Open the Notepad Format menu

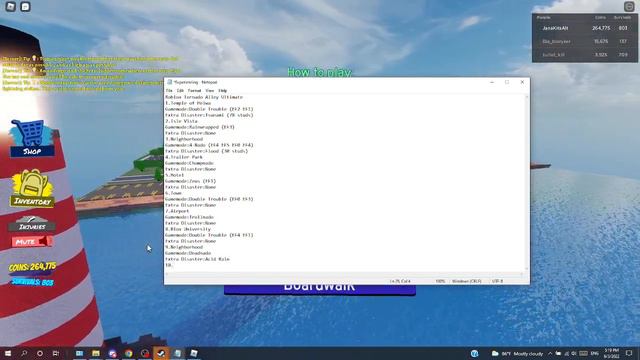194,91
